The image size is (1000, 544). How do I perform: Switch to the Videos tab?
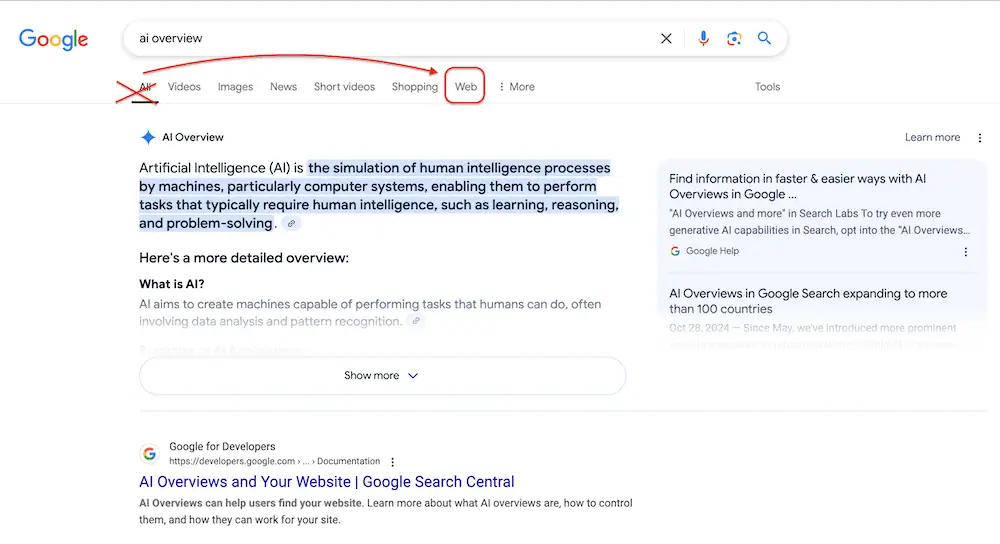(x=184, y=87)
